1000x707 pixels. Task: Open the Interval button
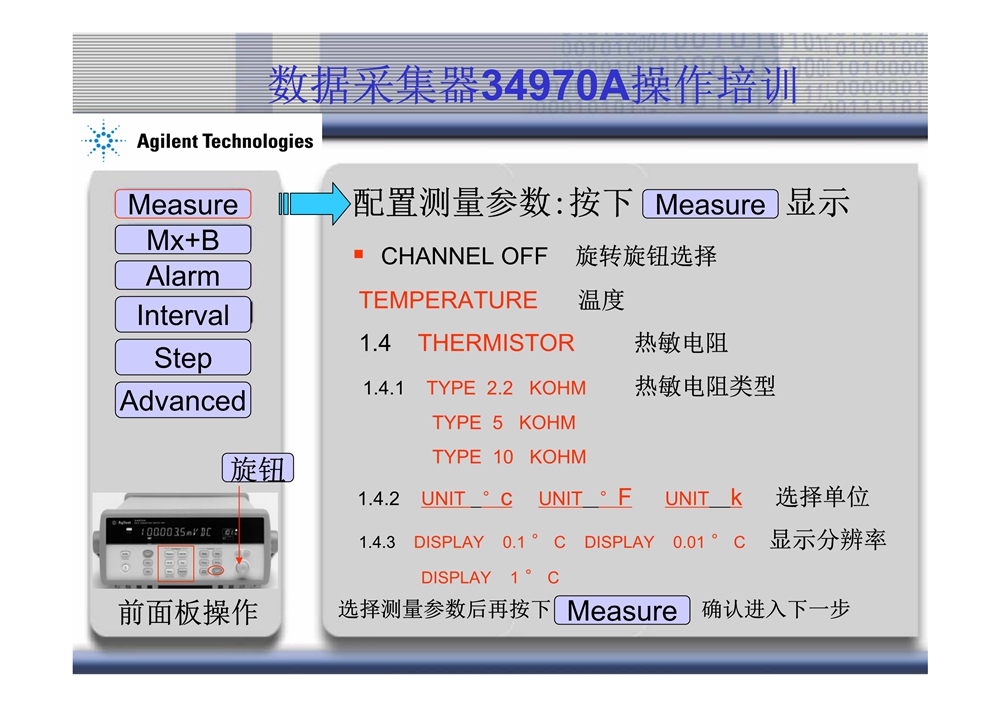tap(183, 316)
